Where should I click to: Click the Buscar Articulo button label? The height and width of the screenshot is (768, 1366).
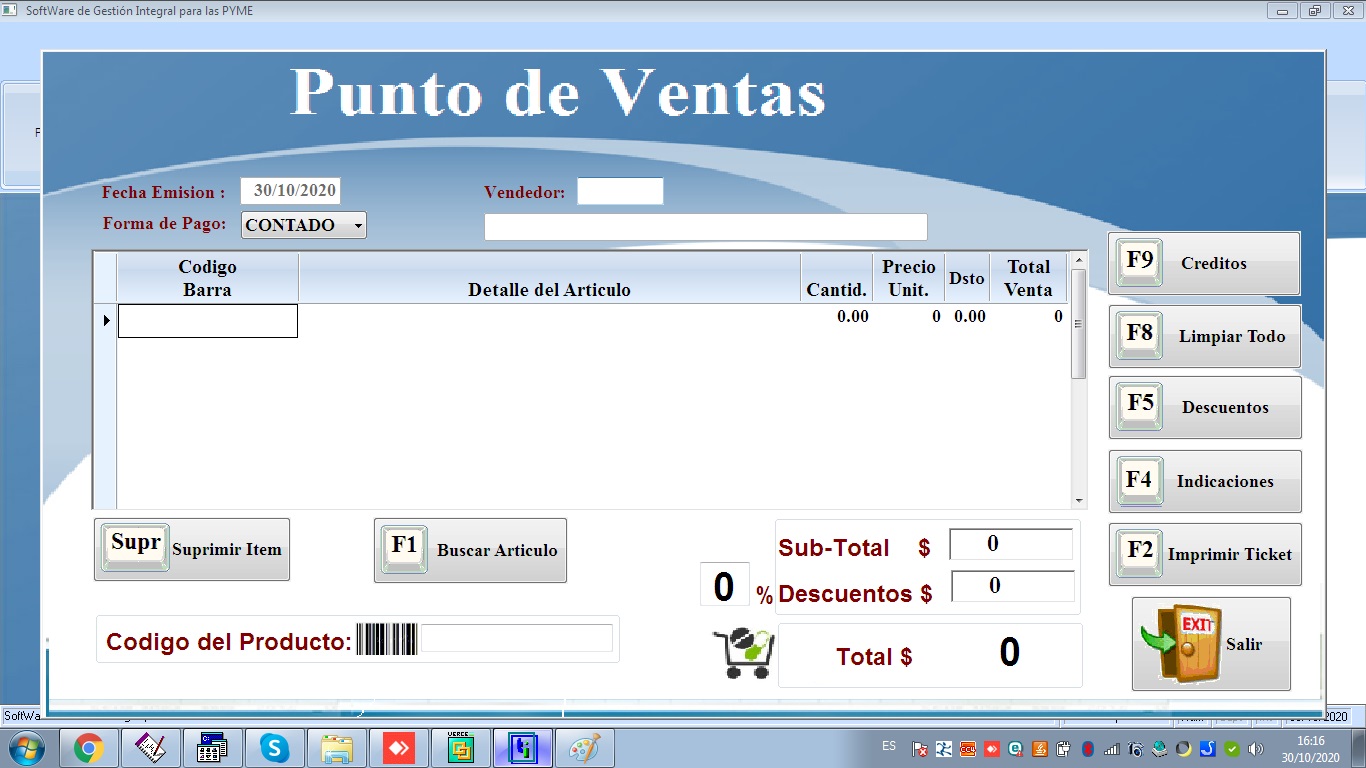tap(497, 550)
